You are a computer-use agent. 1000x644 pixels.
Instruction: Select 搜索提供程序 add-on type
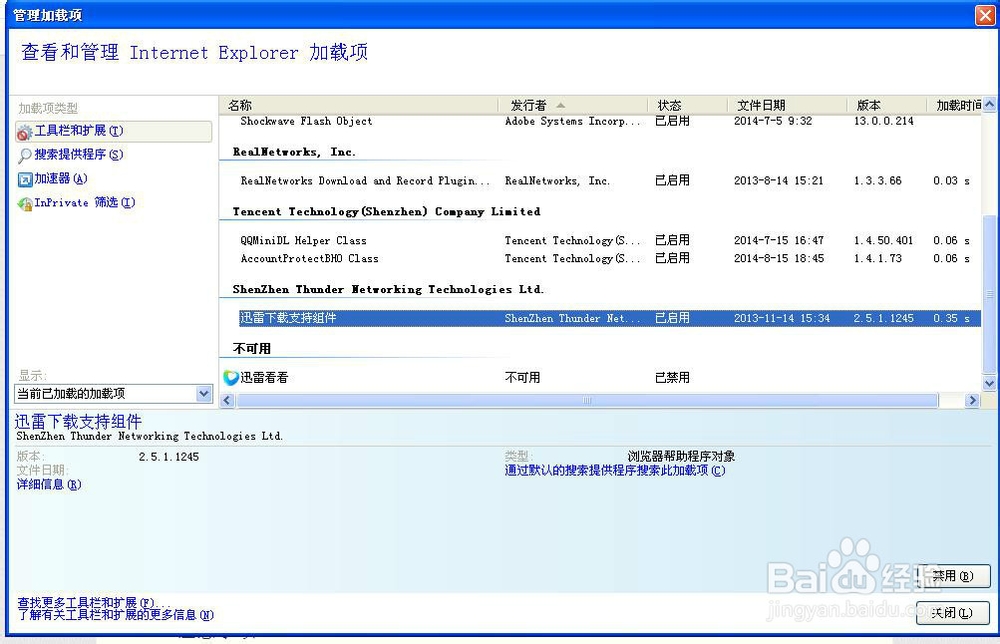click(x=78, y=154)
